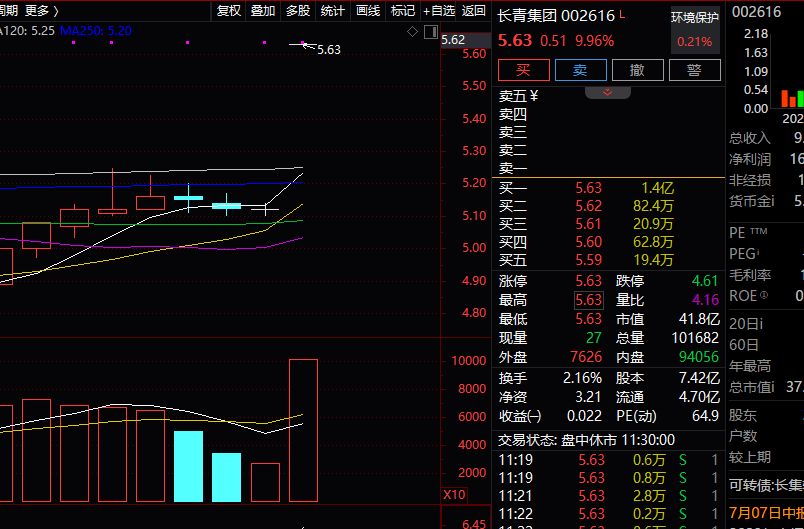Screen dimensions: 804x529
Task: Click the 可转债 convertible bond link
Action: (766, 485)
